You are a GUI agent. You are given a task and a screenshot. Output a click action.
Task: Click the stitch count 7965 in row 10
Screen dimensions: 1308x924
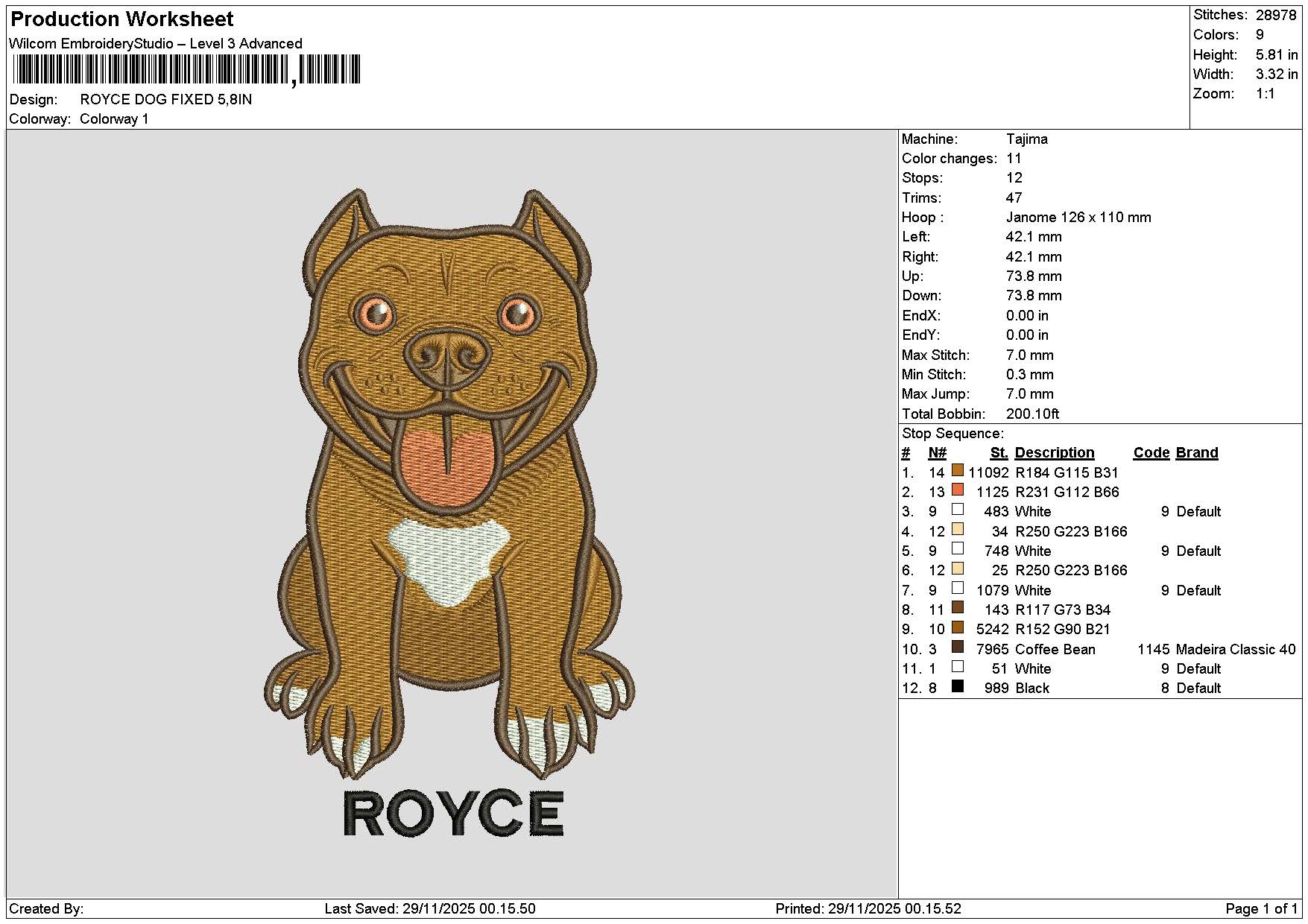tap(993, 650)
